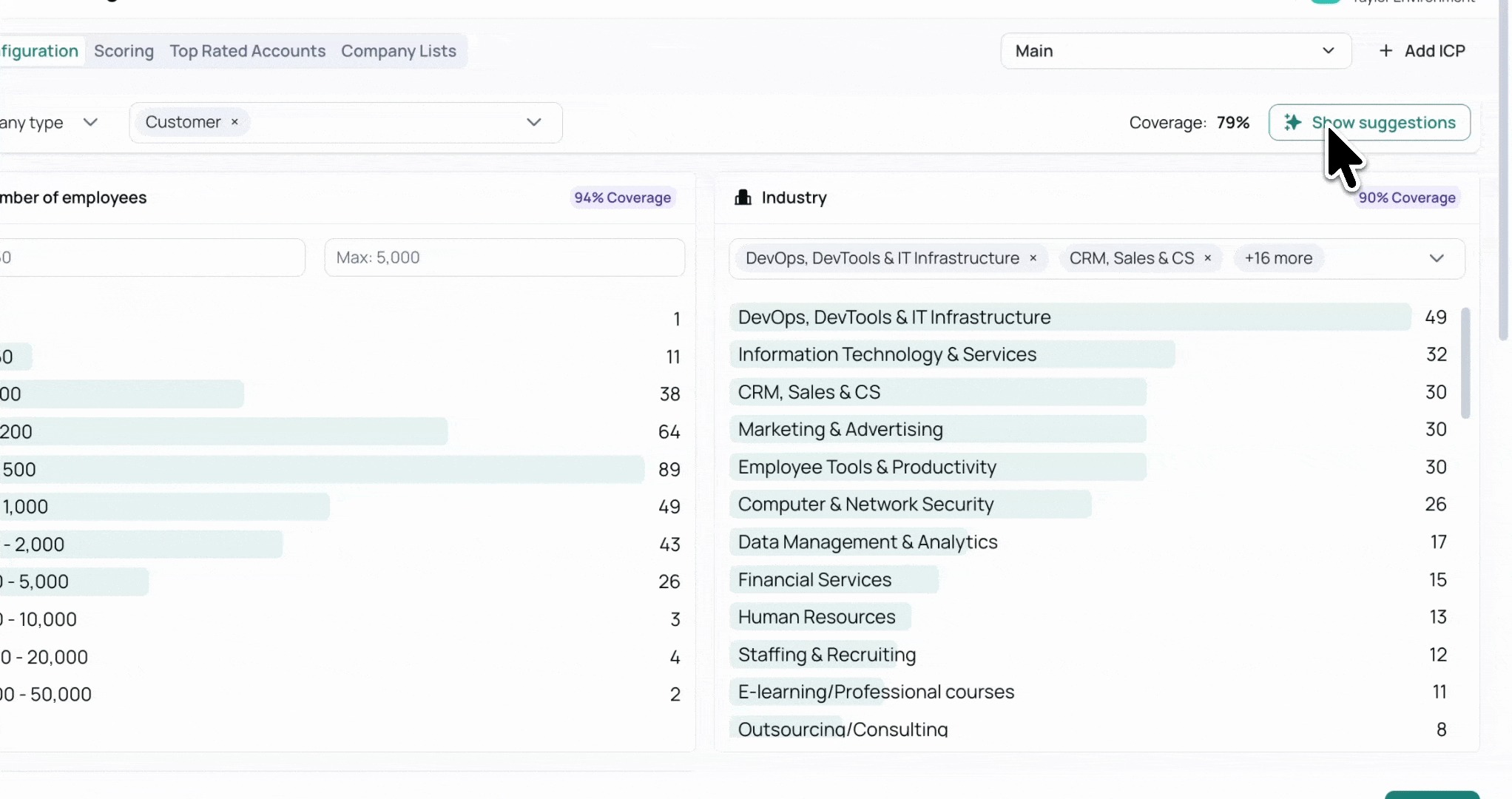Click the Industry building icon
The height and width of the screenshot is (799, 1512).
tap(743, 198)
